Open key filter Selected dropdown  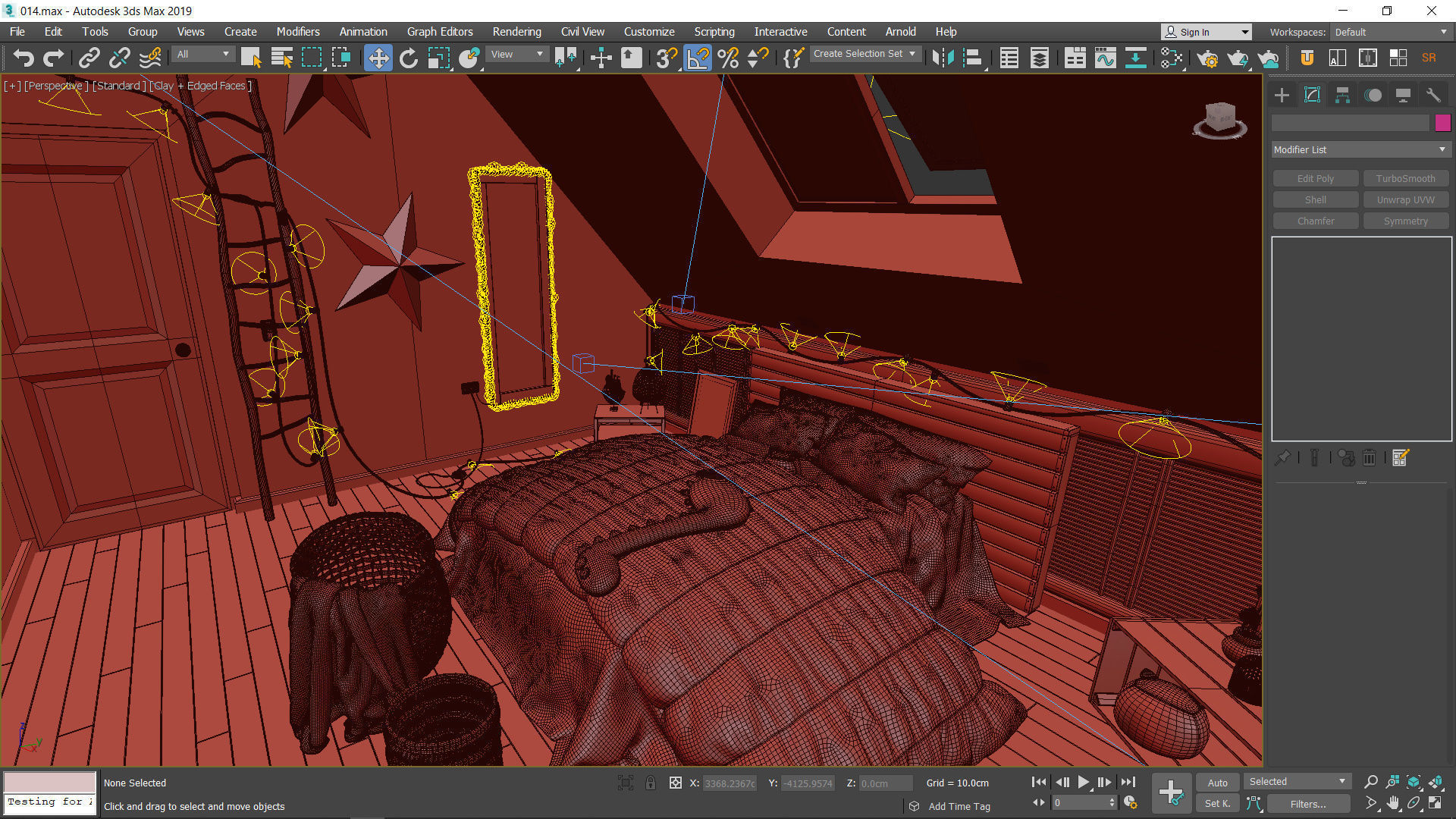click(1298, 781)
